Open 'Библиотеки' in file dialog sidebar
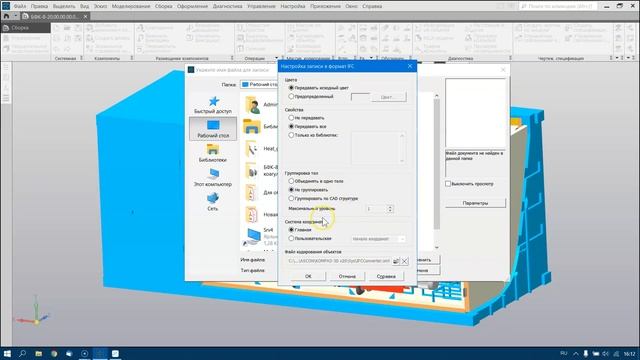The image size is (640, 360). point(213,153)
